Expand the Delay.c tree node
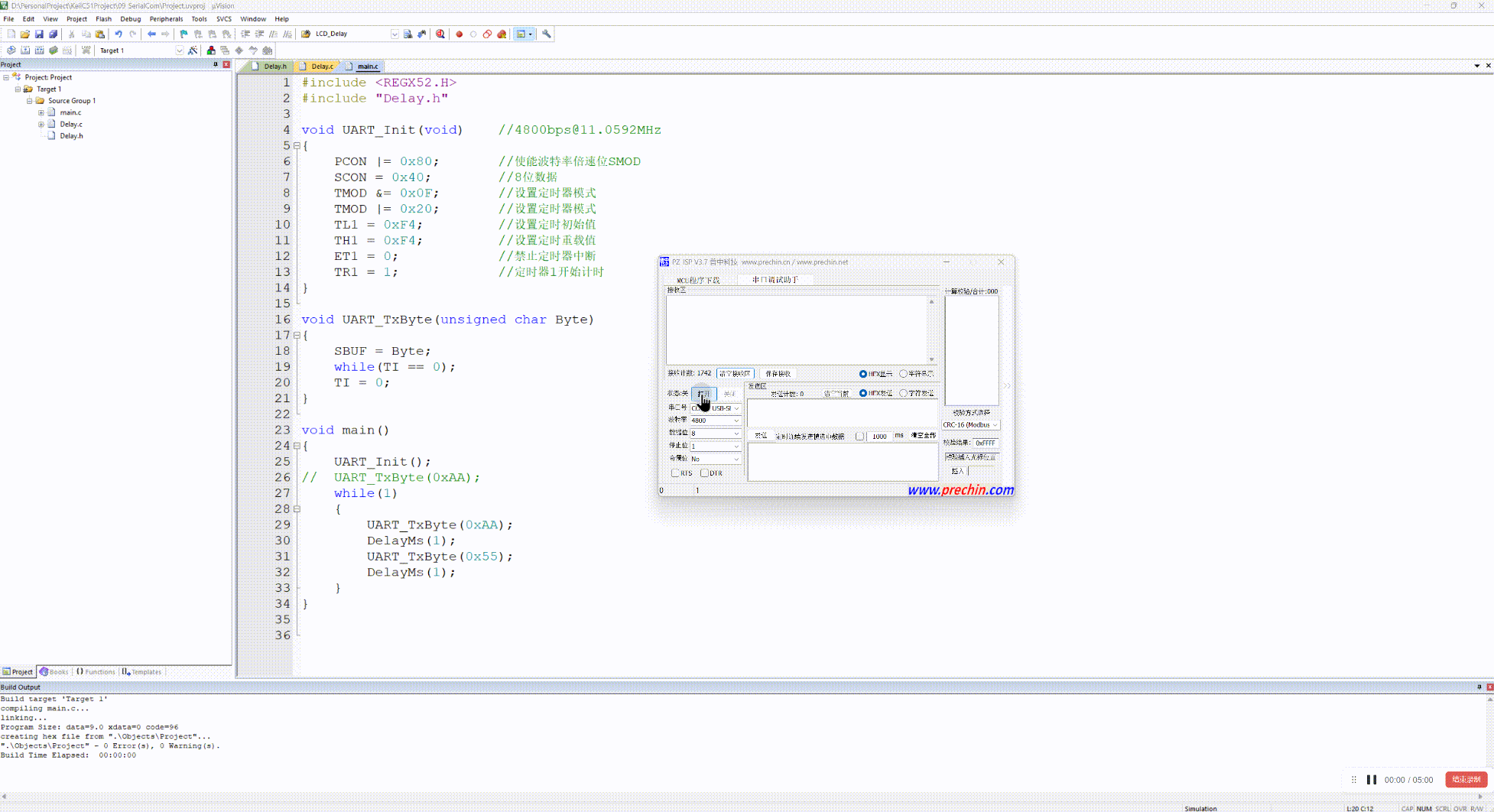This screenshot has height=812, width=1494. point(41,124)
